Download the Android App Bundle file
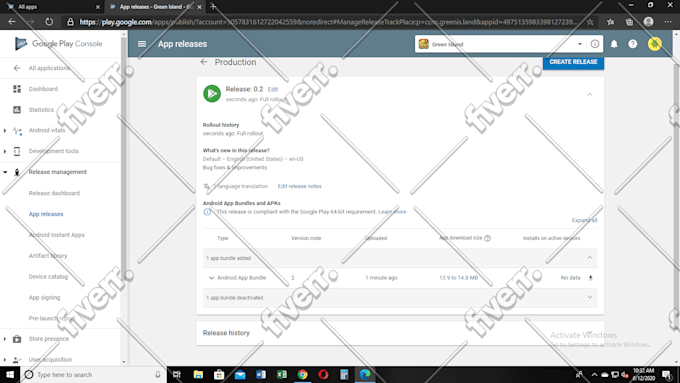This screenshot has height=383, width=680. coord(590,278)
